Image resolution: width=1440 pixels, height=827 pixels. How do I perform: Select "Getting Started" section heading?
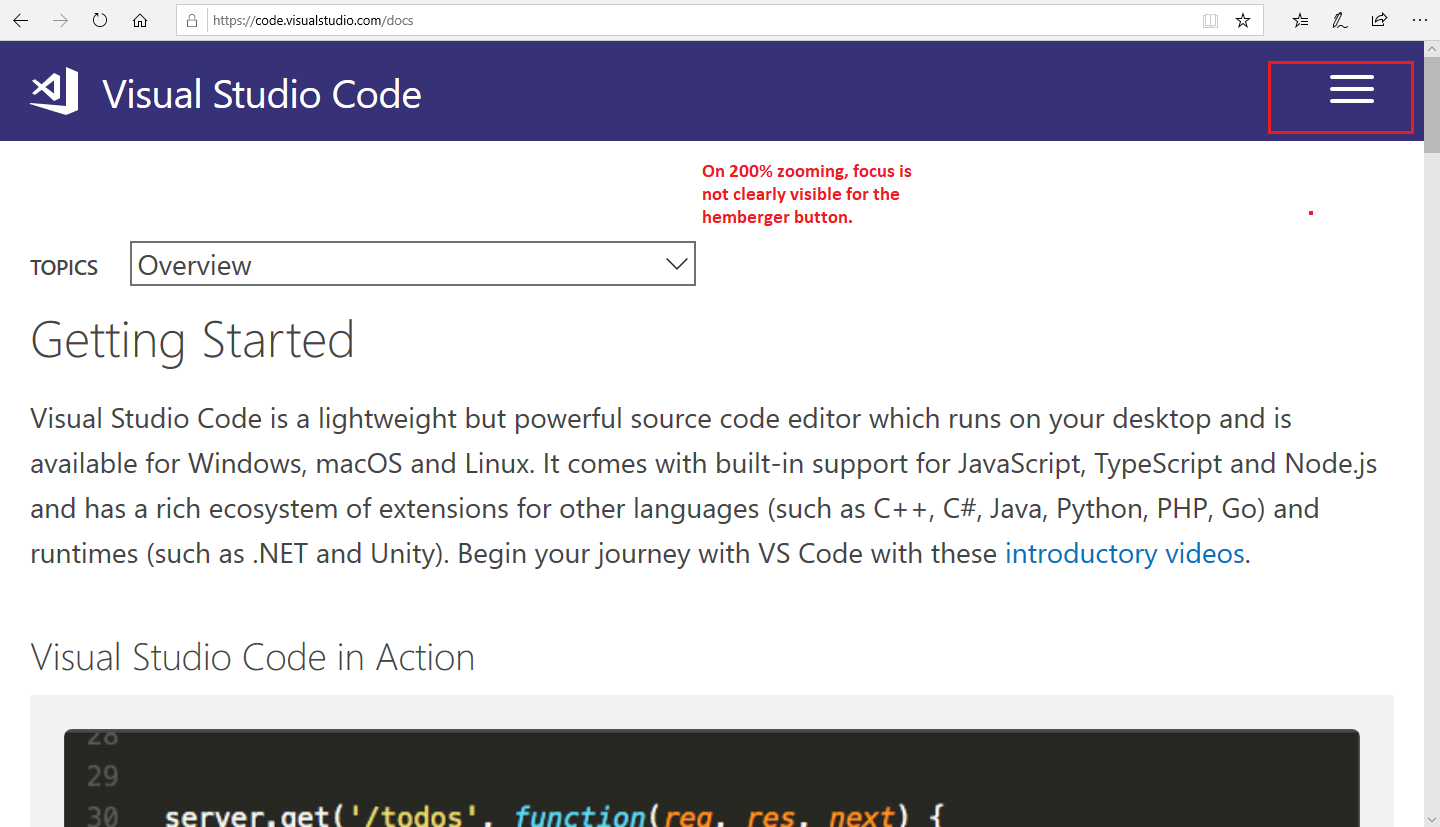(192, 340)
